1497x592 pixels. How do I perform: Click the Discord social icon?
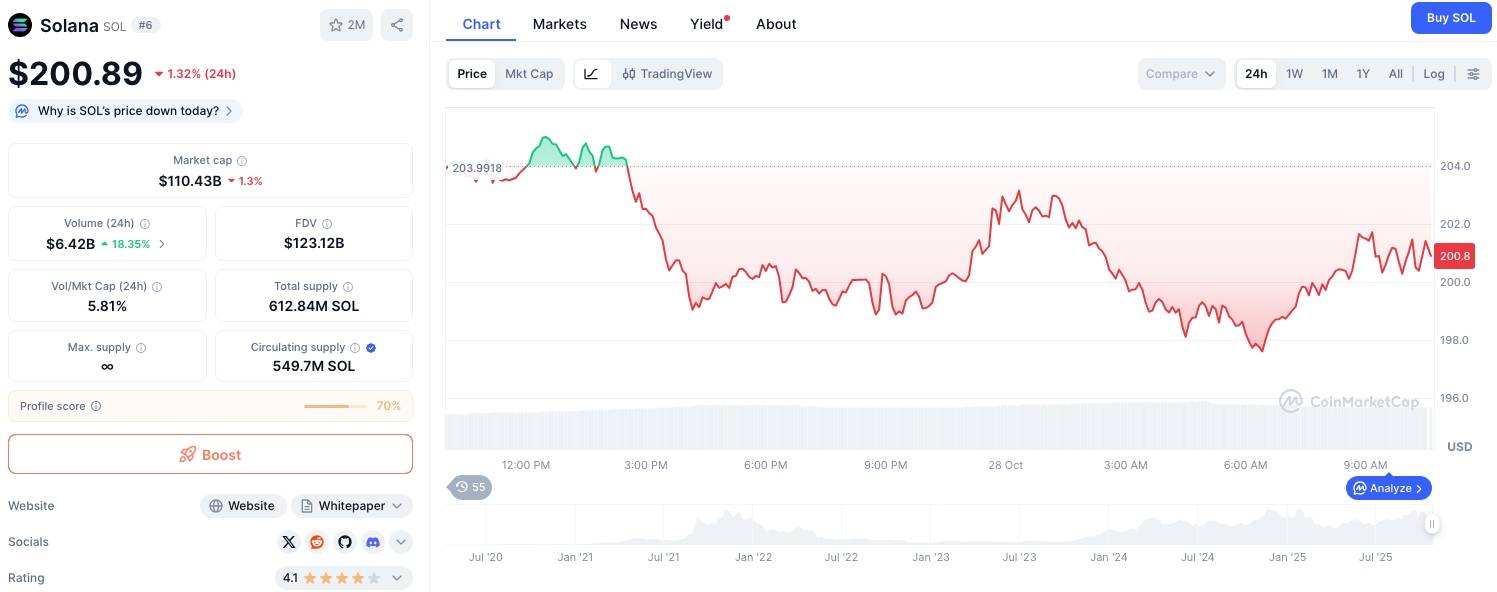372,542
